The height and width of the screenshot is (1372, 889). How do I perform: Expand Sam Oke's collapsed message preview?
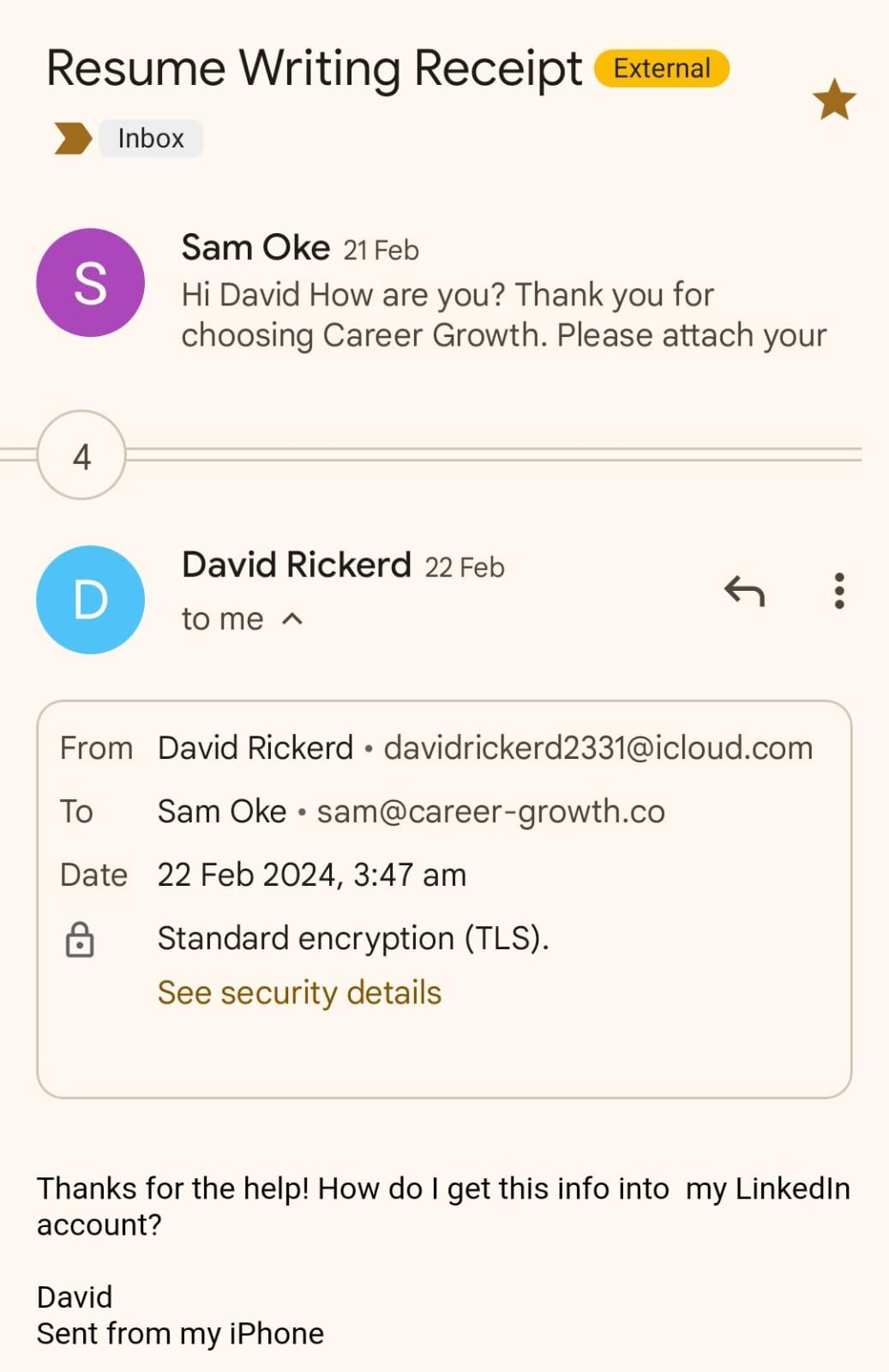pos(503,316)
